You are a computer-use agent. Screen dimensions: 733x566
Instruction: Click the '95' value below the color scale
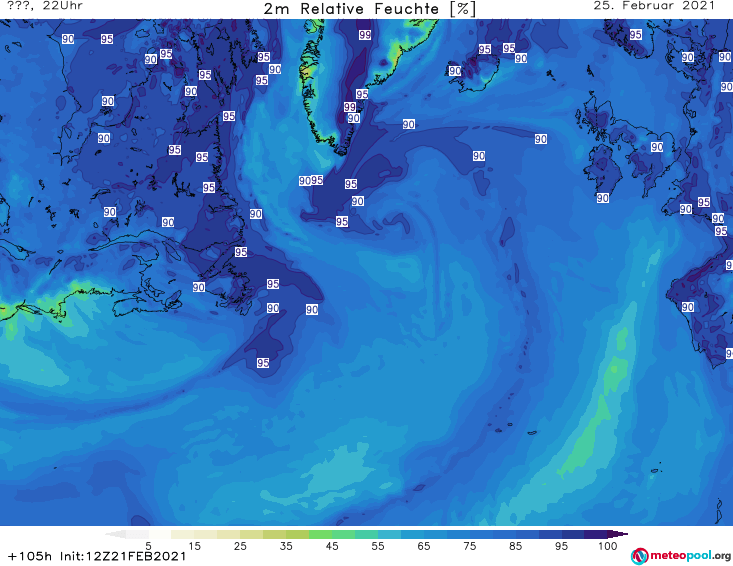(561, 546)
